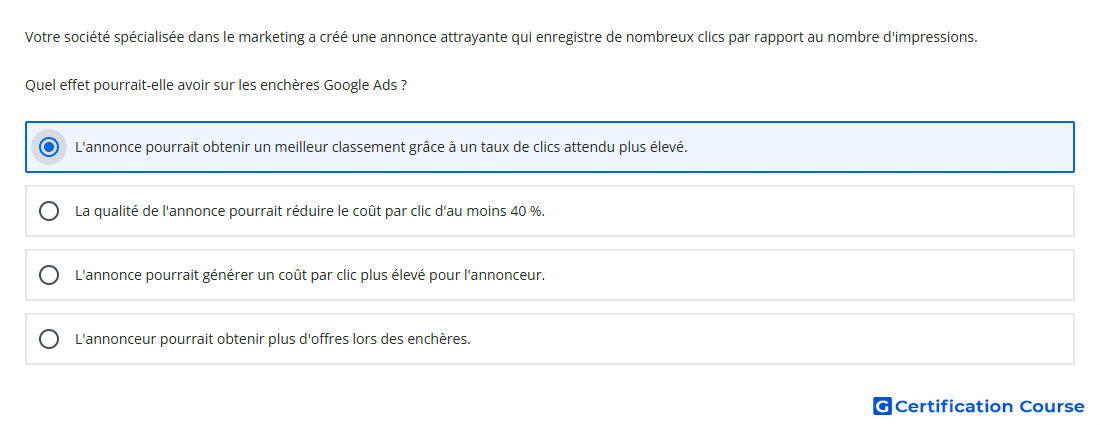The height and width of the screenshot is (425, 1100).
Task: Select radio for réduire le coût de 40 %
Action: coord(49,211)
